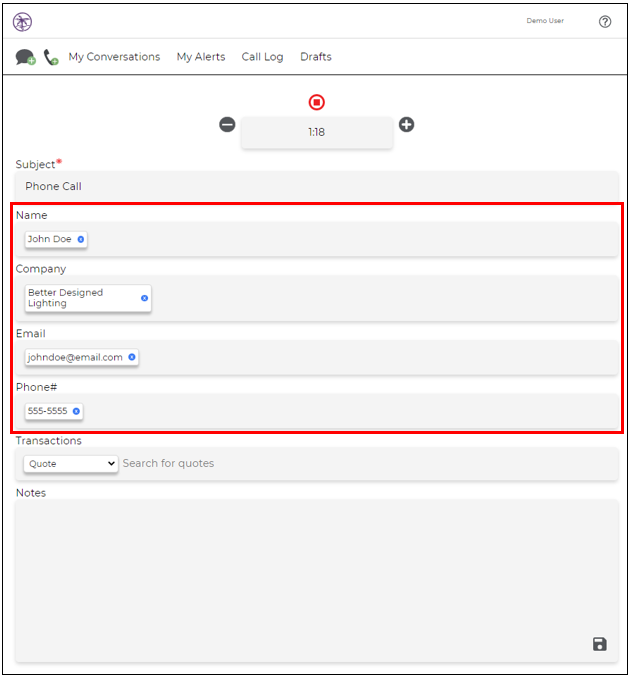Start a new conversation with chat bubble icon

click(x=25, y=57)
